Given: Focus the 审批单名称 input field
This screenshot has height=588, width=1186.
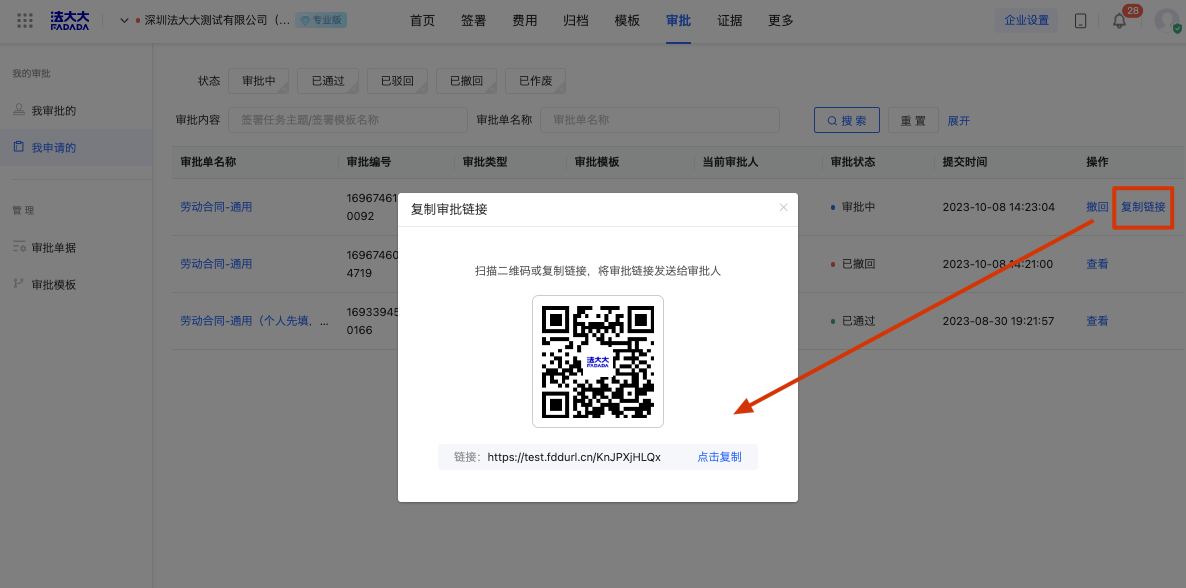Looking at the screenshot, I should click(x=660, y=120).
